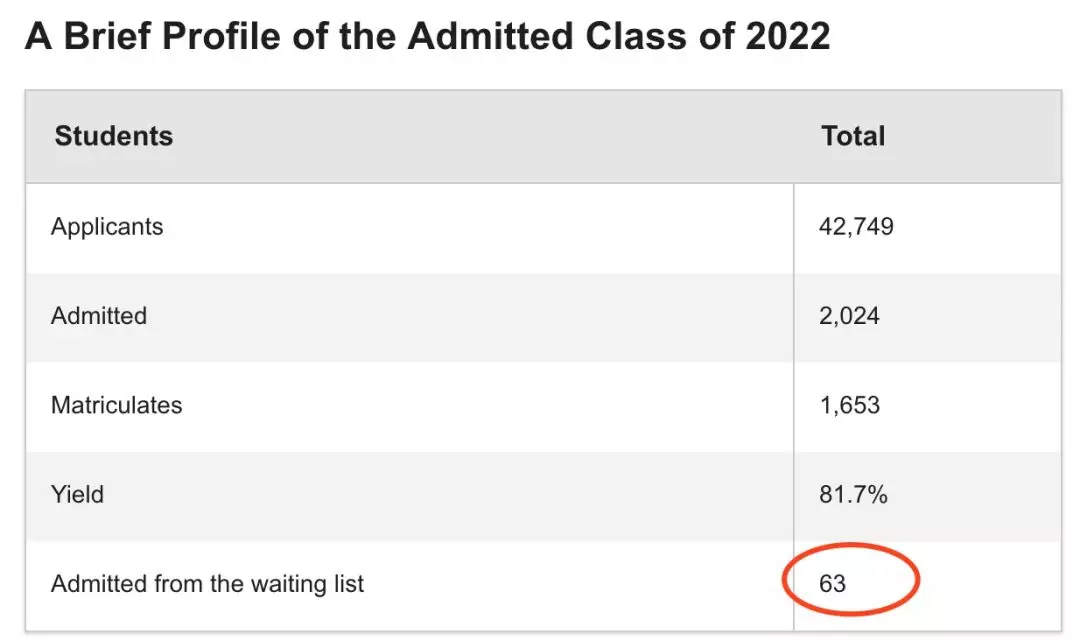
Task: Click the applicants total 42,749
Action: pos(856,227)
